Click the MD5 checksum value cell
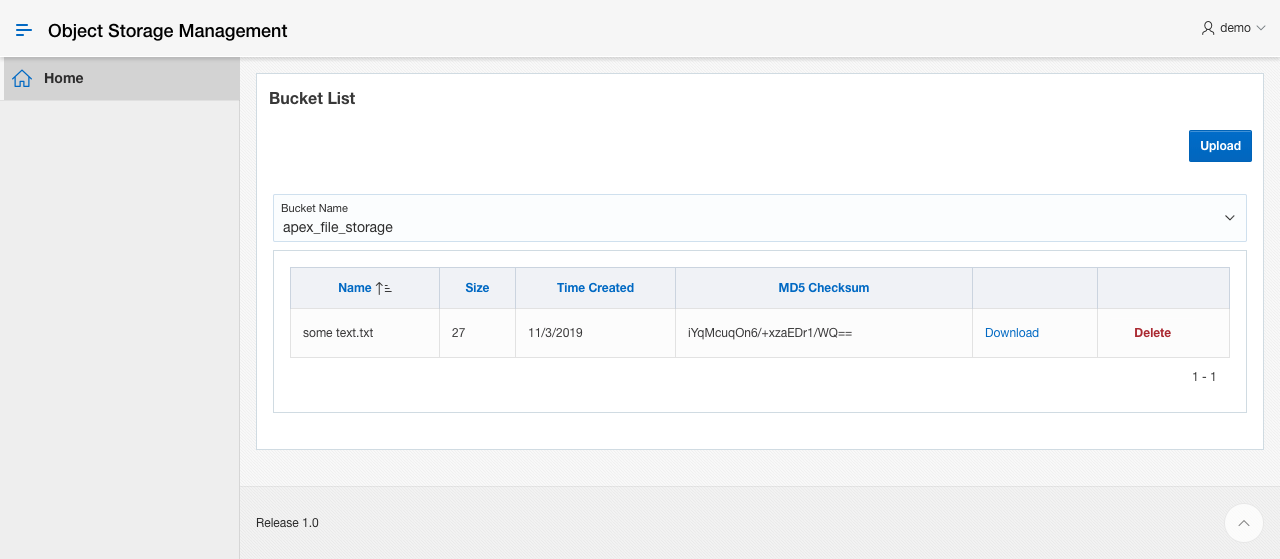 [x=769, y=333]
